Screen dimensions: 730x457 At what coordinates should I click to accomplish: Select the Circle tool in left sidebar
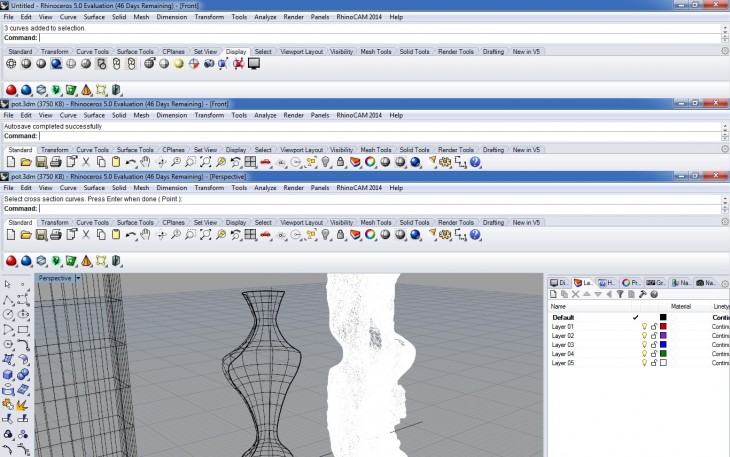(9, 314)
